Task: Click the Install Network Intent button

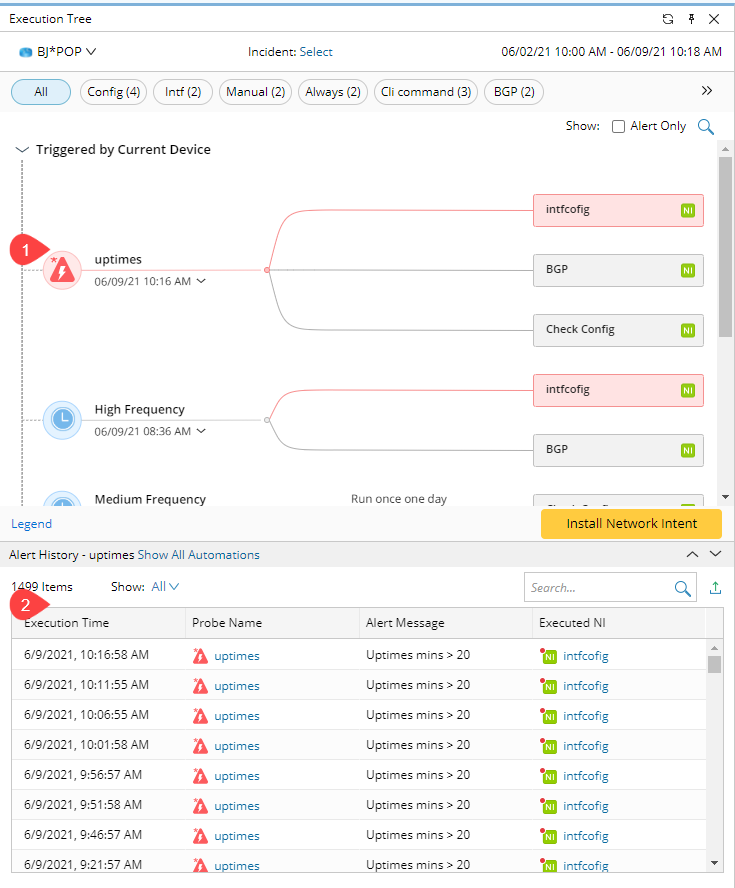Action: tap(631, 524)
